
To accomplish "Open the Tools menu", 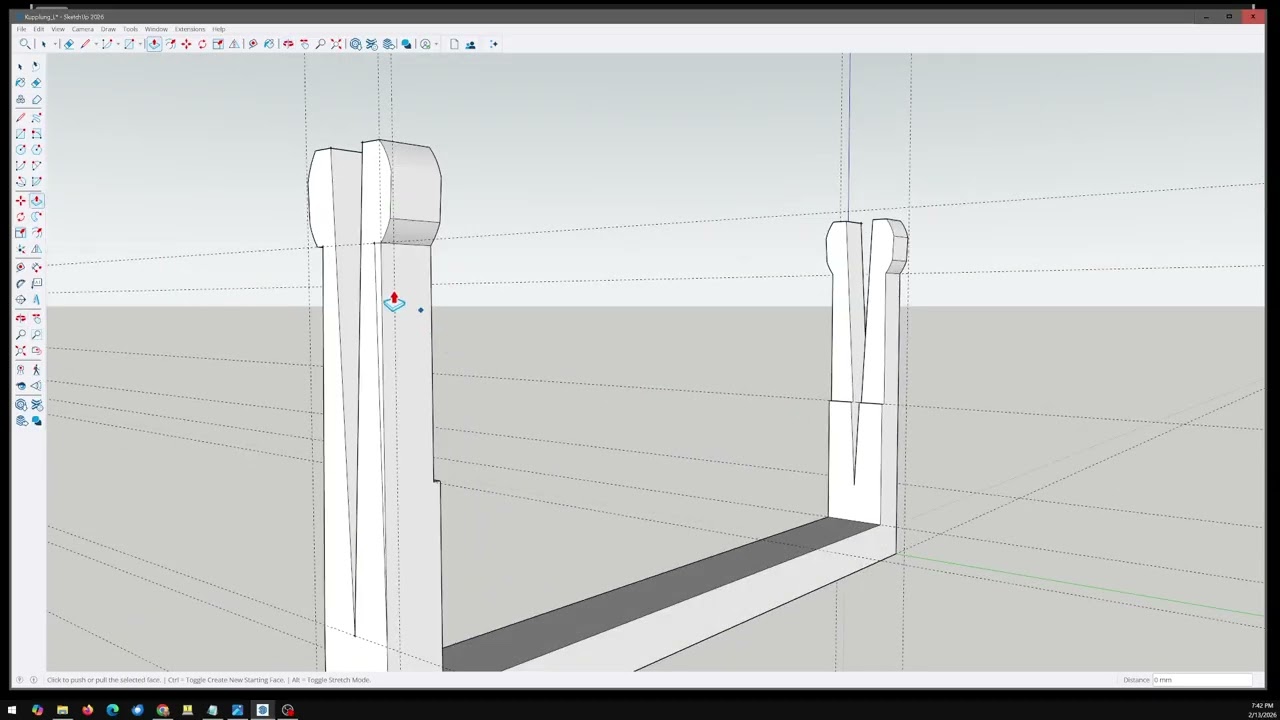I will [x=130, y=29].
